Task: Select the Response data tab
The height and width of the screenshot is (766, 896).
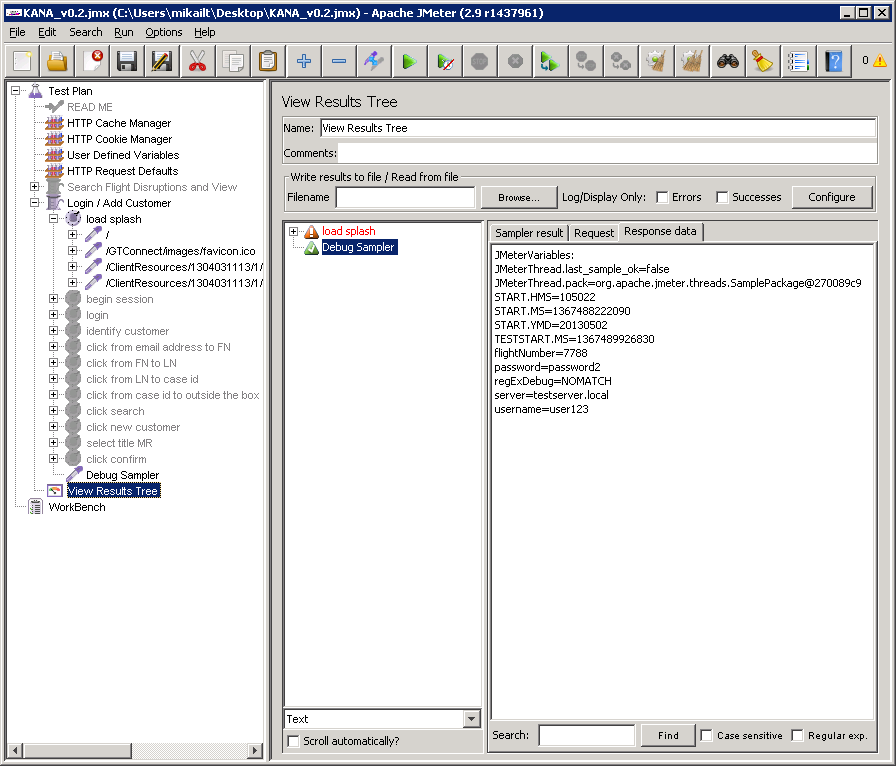Action: pyautogui.click(x=660, y=232)
